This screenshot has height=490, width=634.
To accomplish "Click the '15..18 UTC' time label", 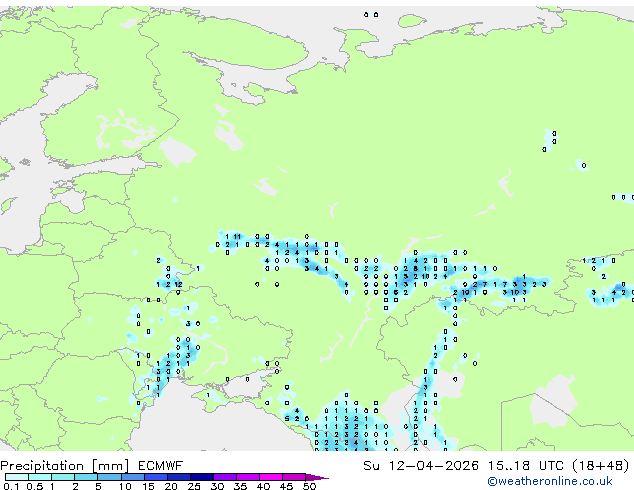I will point(526,466).
